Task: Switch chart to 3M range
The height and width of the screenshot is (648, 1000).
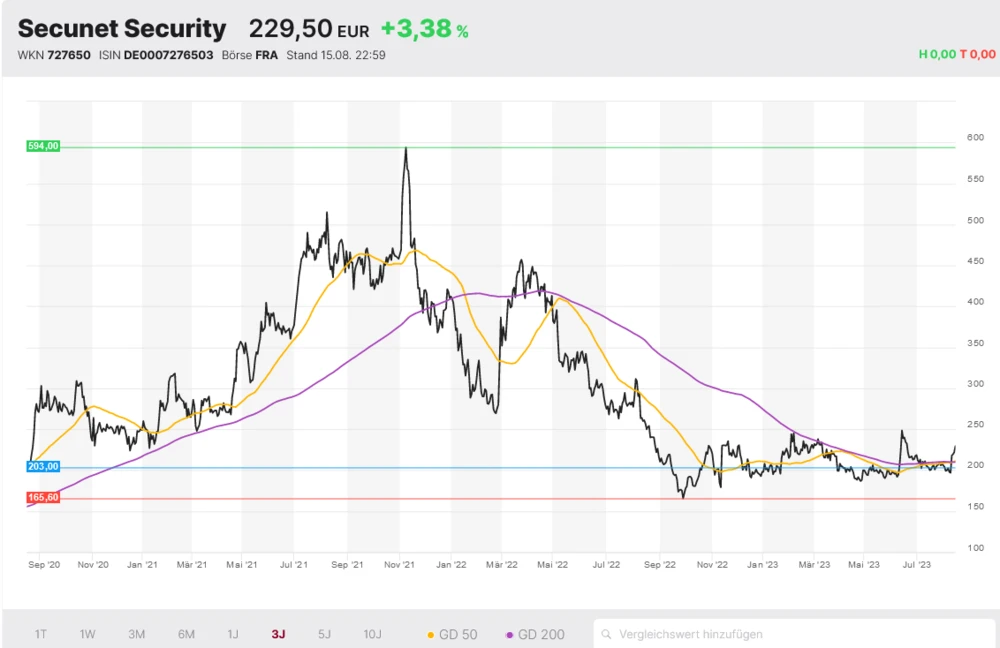Action: pos(136,634)
